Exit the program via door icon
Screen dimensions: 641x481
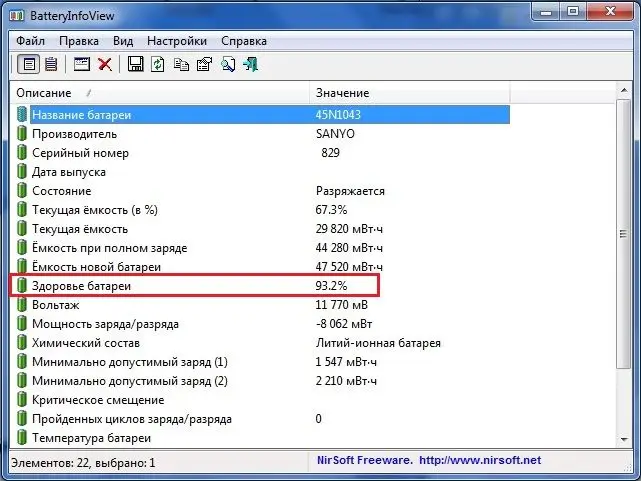click(251, 65)
